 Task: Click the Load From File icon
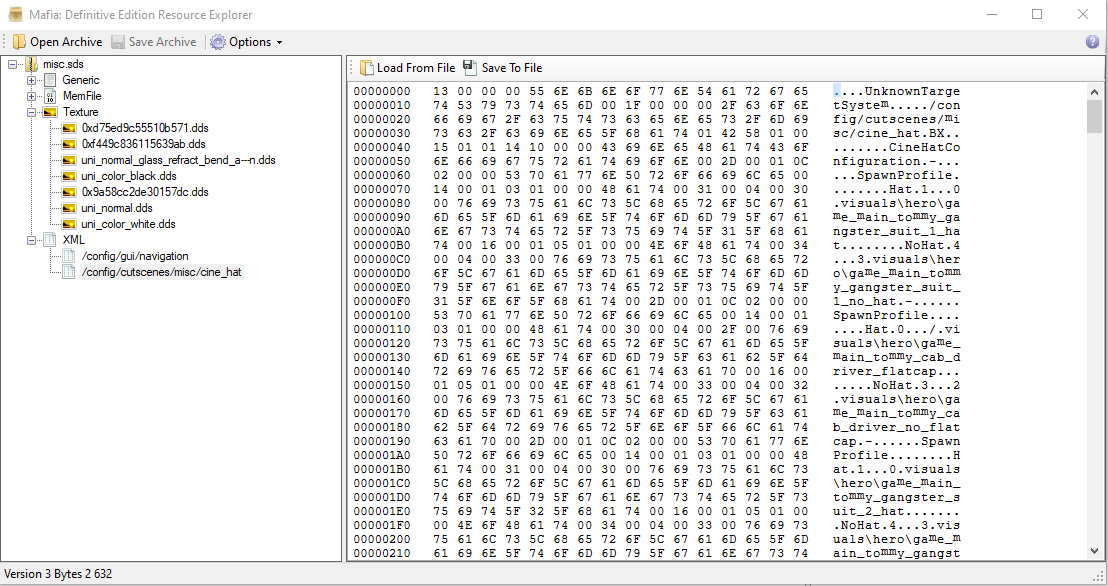point(367,68)
